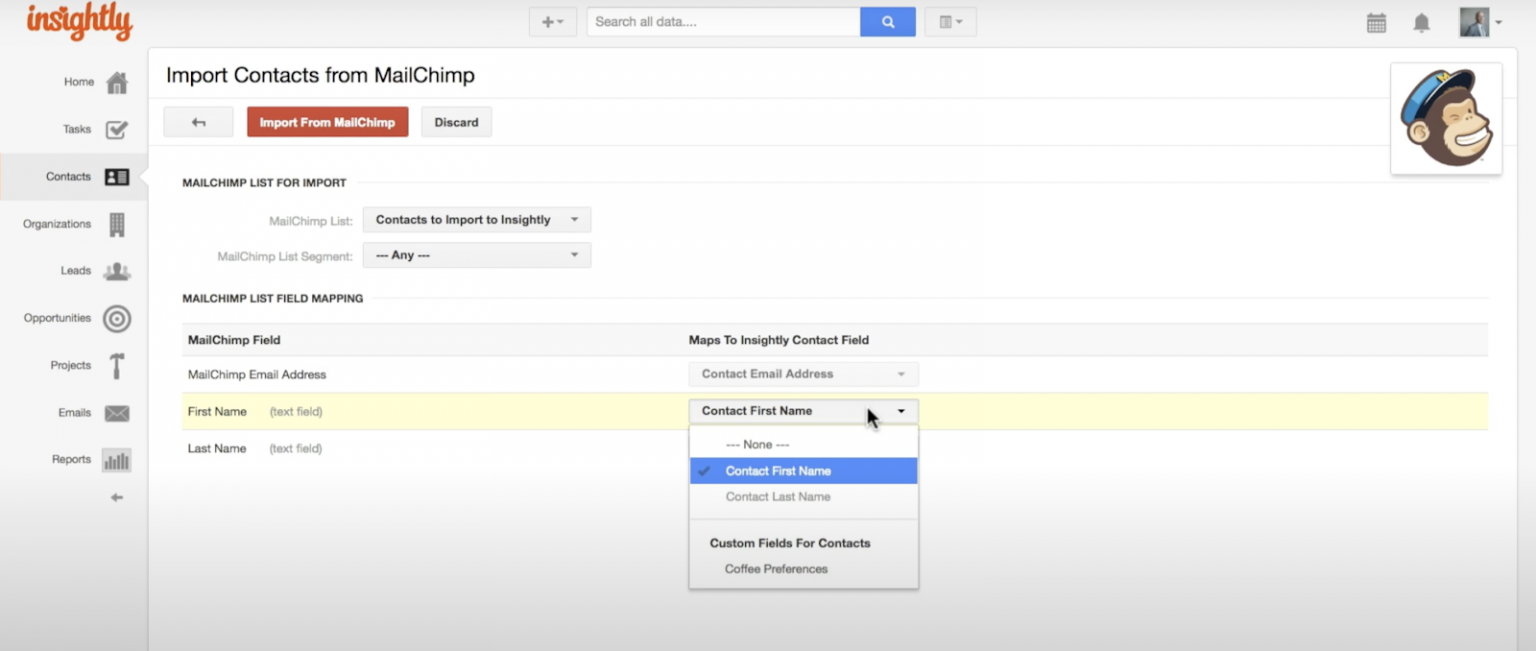The height and width of the screenshot is (651, 1536).
Task: Click the Organizations building icon
Action: click(x=117, y=224)
